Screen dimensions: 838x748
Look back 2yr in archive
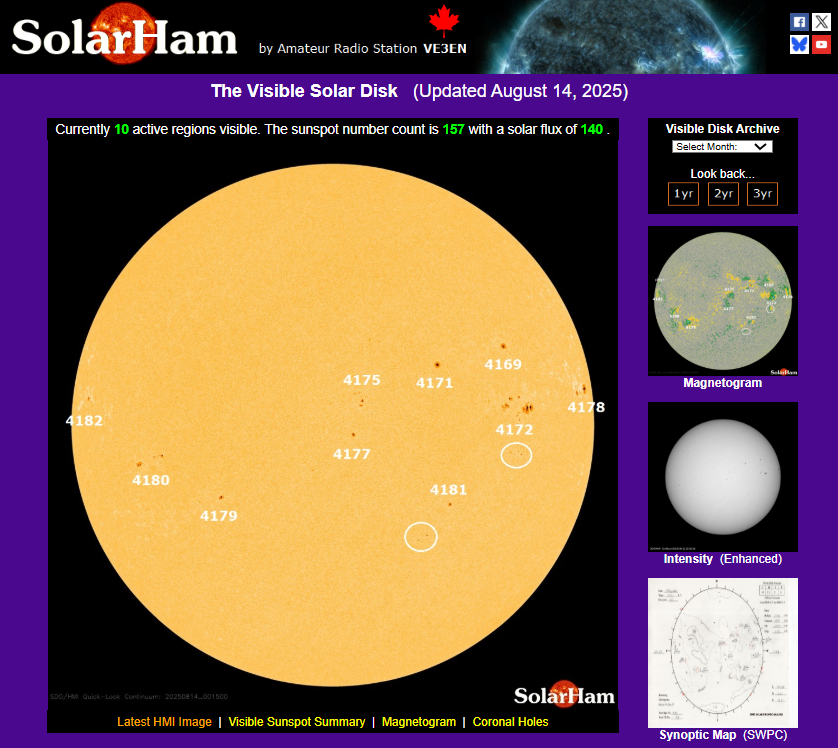[723, 194]
